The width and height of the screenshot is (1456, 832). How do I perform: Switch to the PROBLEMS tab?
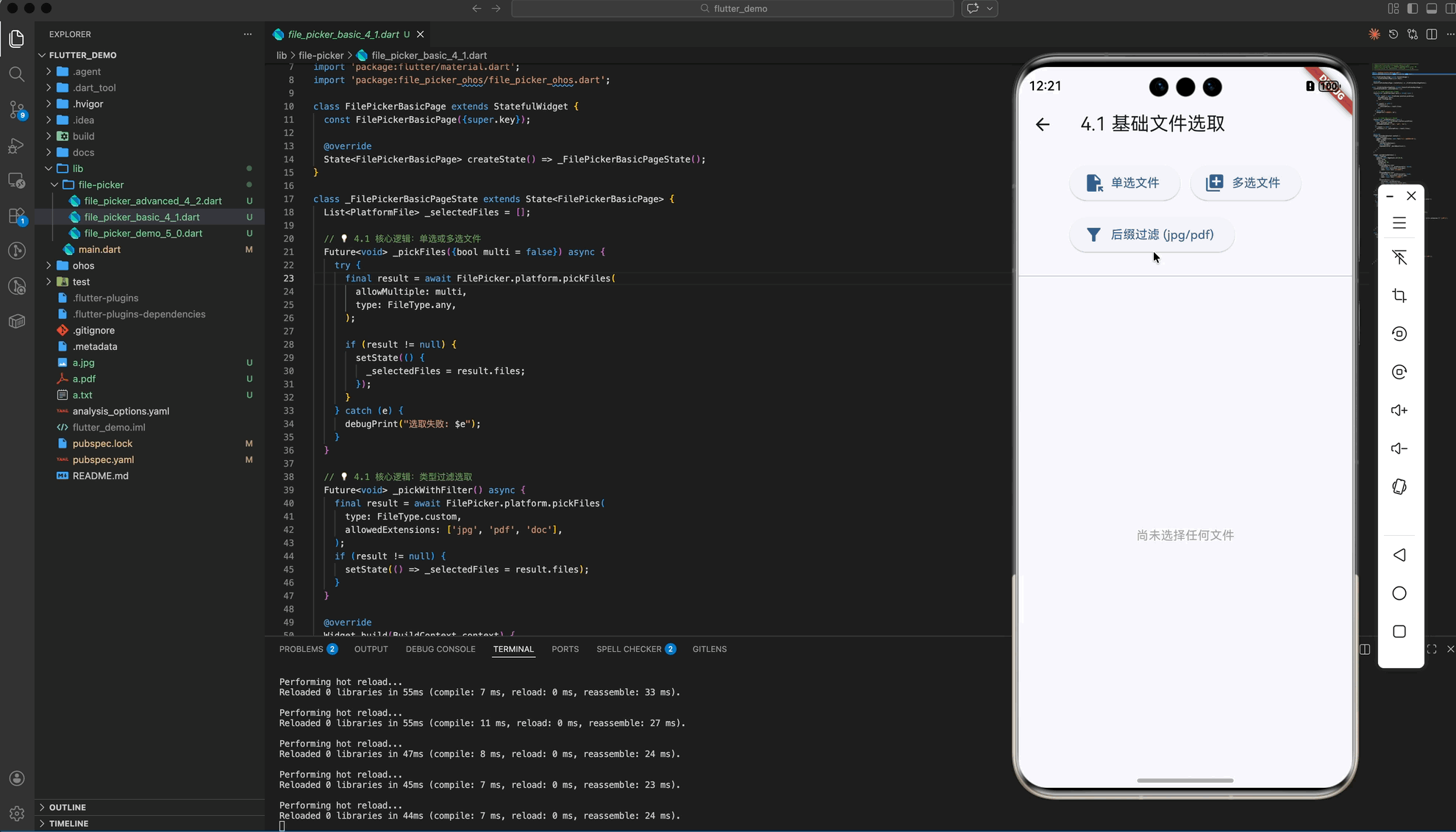(x=301, y=649)
